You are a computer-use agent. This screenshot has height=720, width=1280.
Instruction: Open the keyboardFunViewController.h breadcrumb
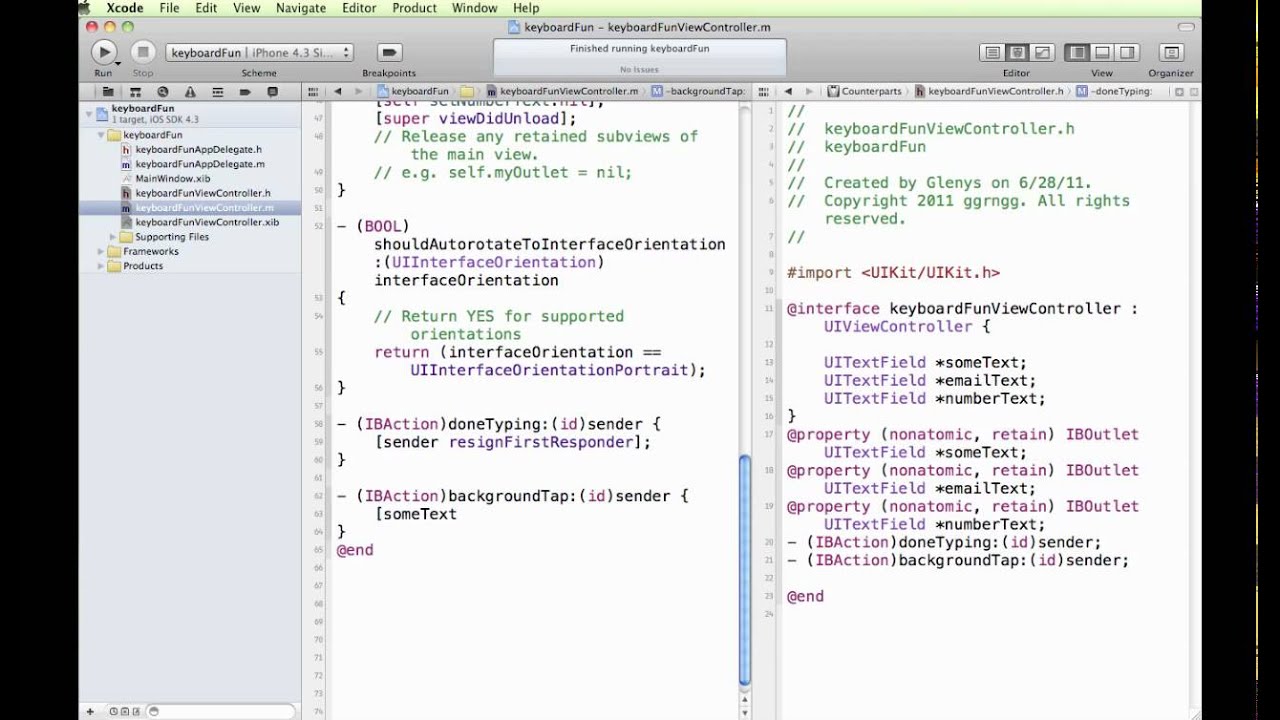988,91
